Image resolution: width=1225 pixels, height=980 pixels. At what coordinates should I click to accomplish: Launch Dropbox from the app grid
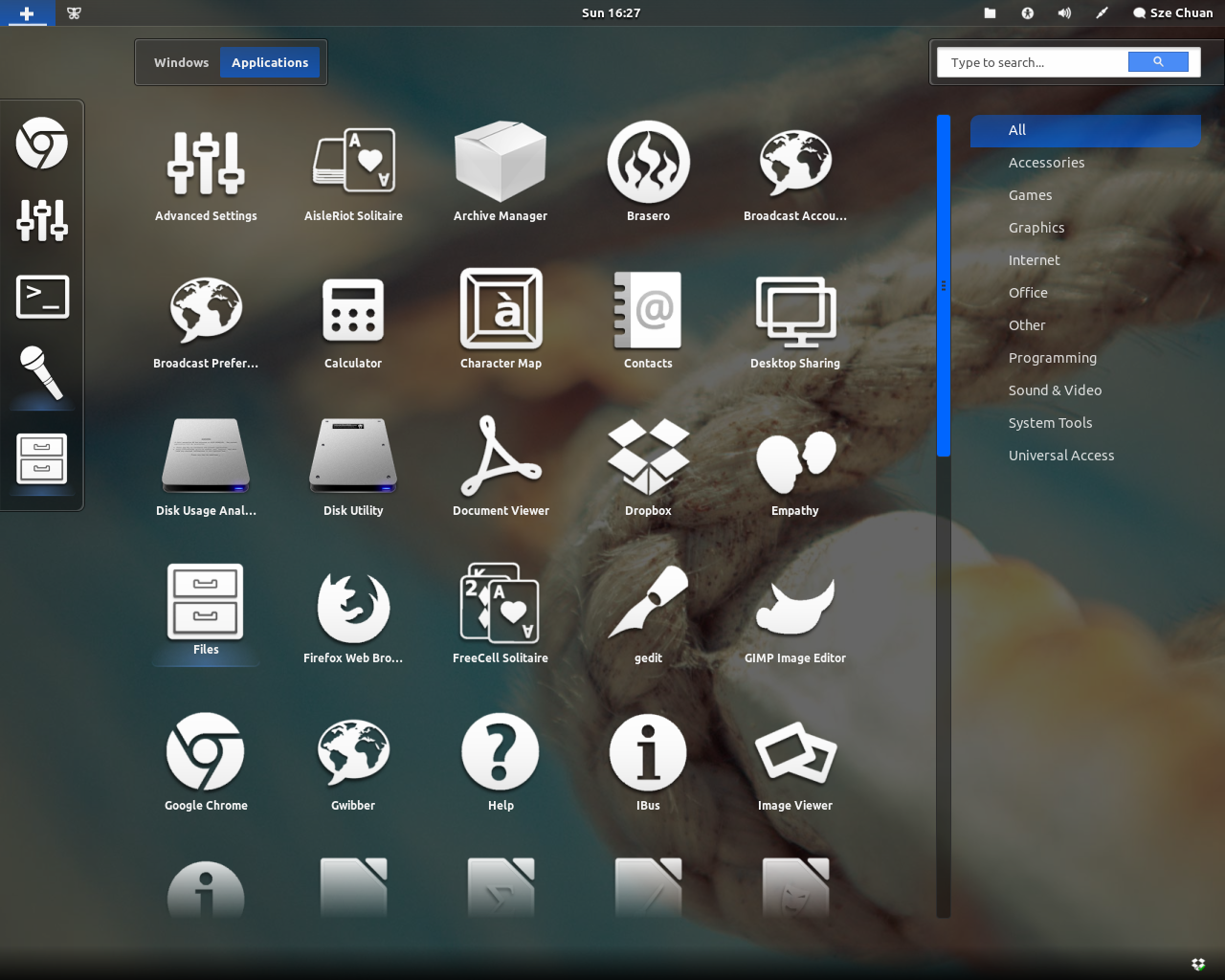[648, 468]
